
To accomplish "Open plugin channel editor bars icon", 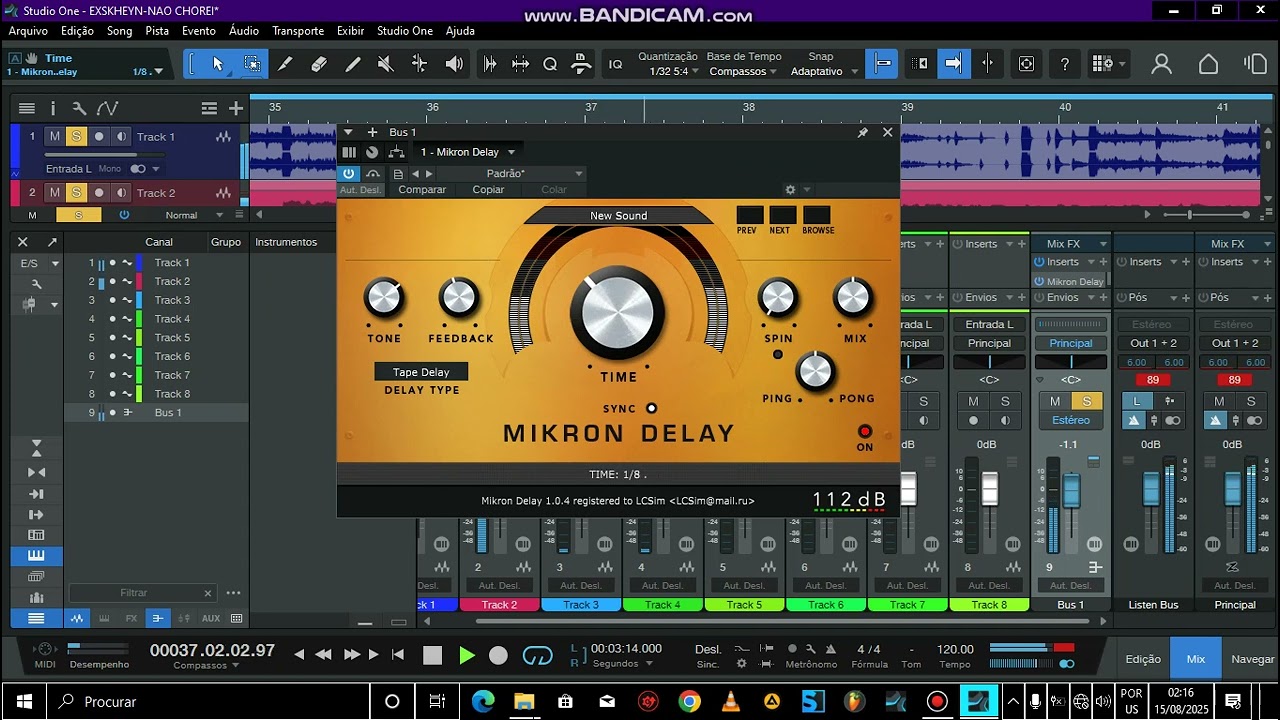I will (349, 152).
